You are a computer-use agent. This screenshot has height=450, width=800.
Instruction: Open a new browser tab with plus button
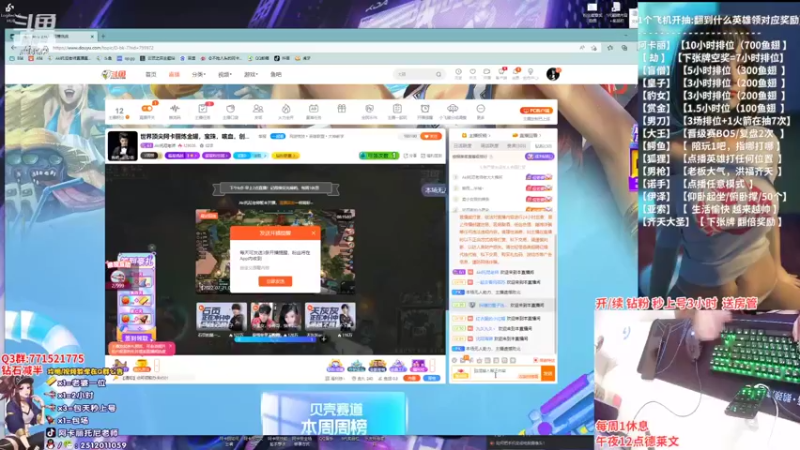click(103, 36)
